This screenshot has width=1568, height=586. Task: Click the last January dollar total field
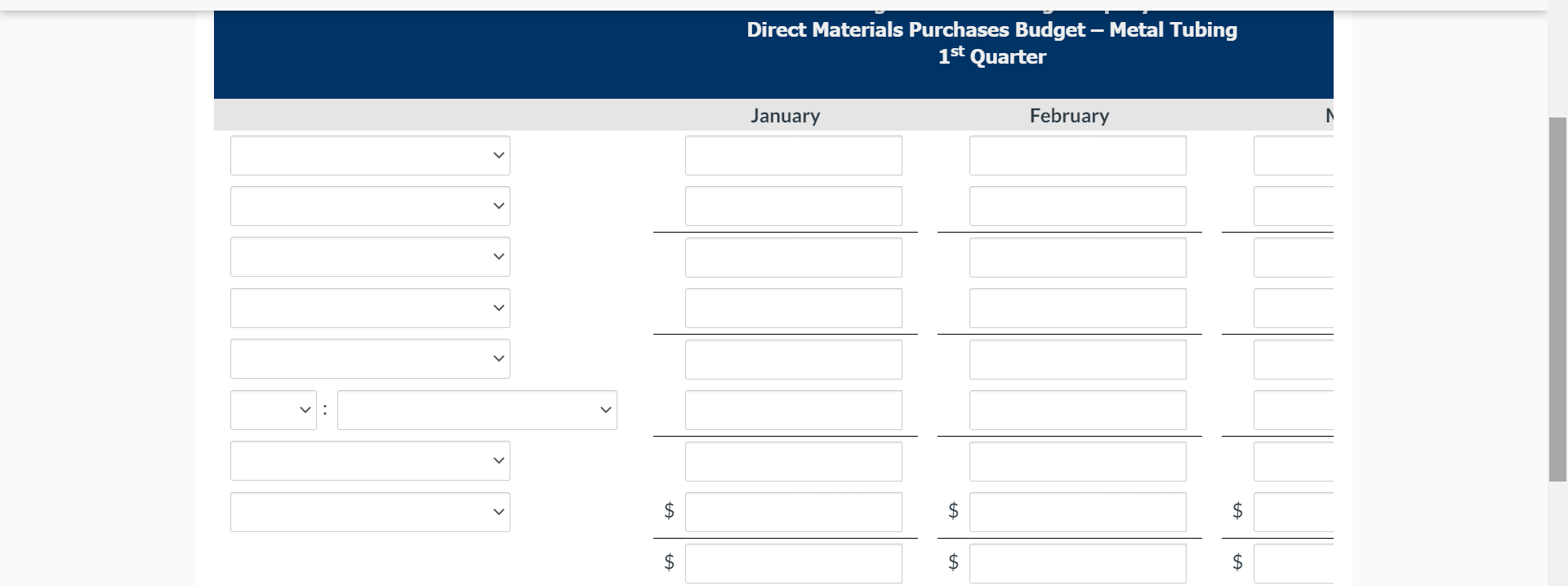794,563
